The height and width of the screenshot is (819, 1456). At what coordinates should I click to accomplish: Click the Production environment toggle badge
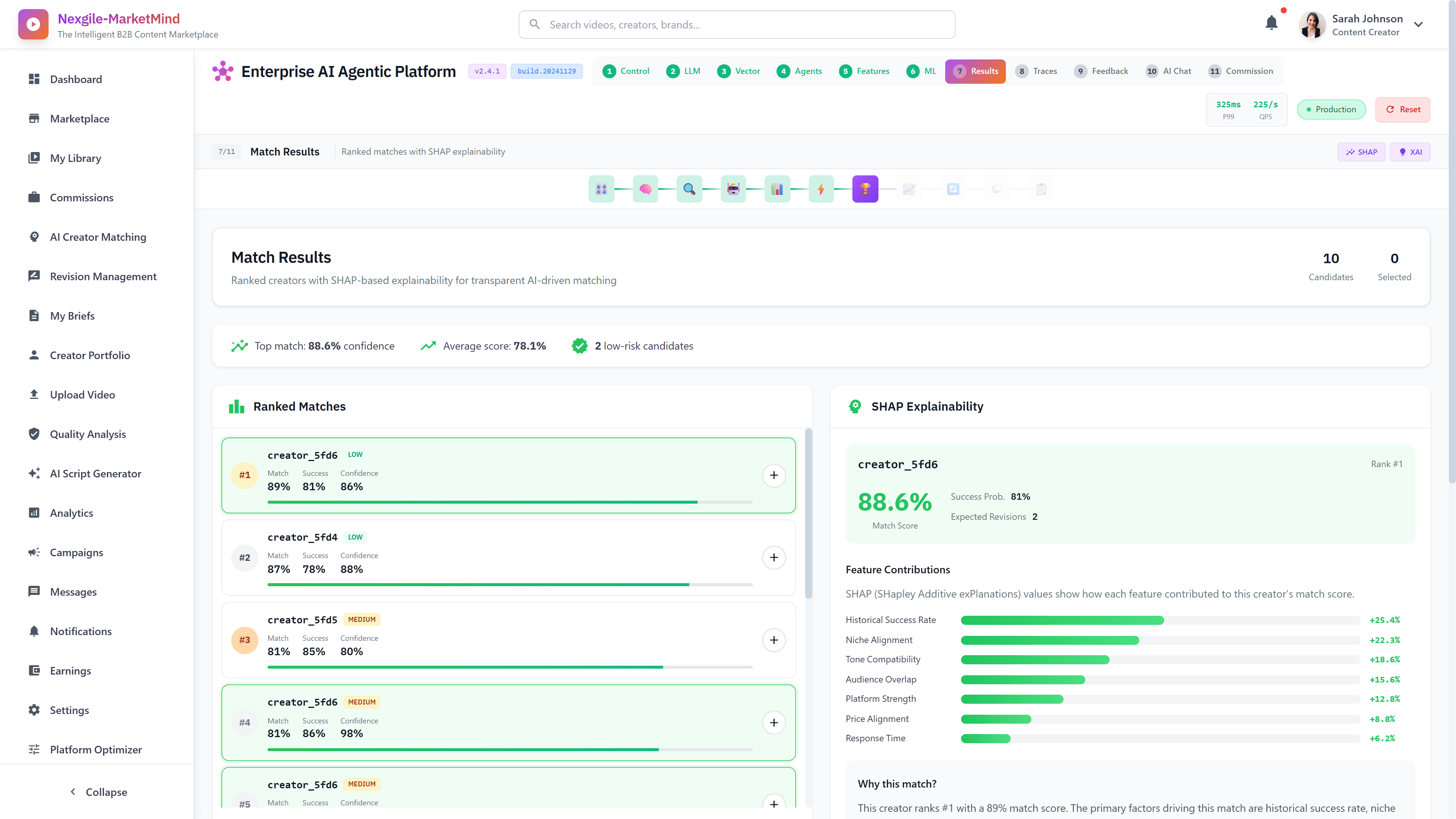click(1331, 109)
